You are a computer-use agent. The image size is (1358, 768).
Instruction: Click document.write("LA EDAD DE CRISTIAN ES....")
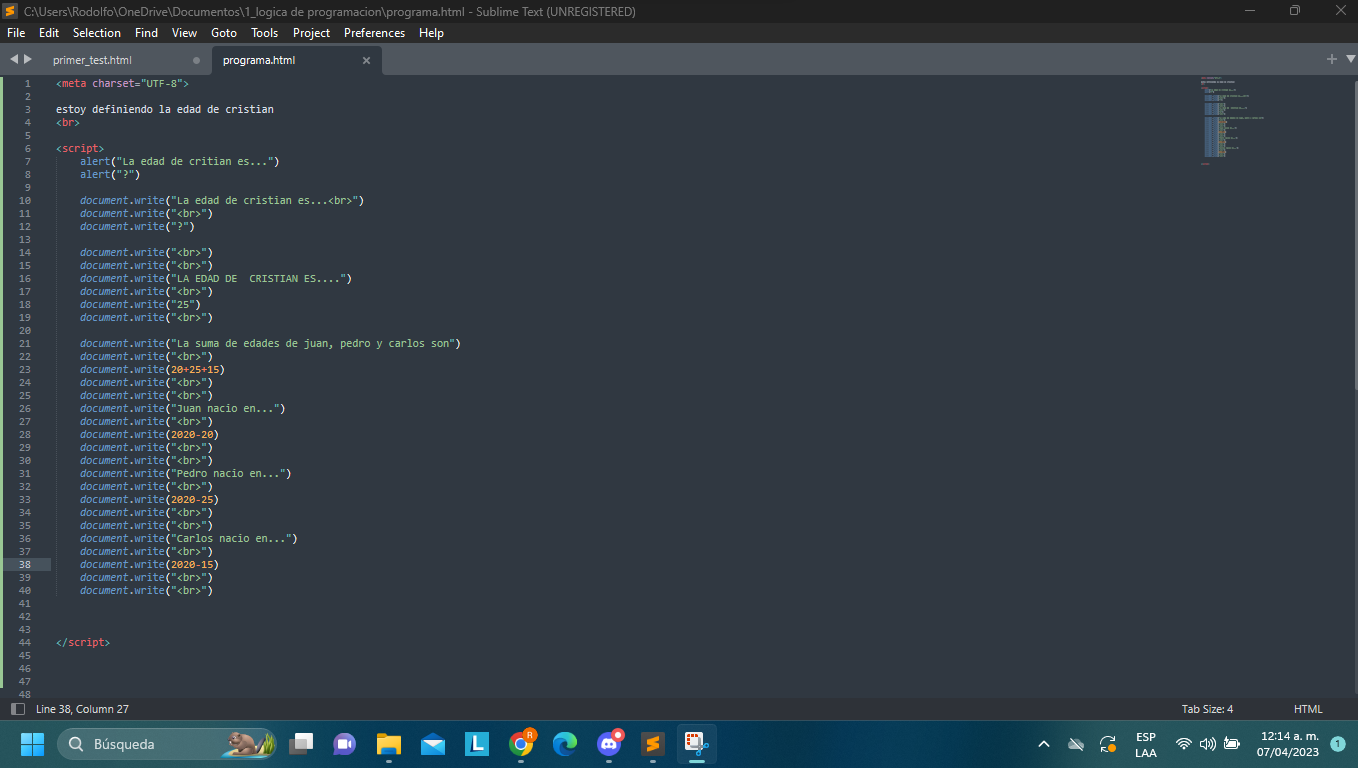tap(216, 278)
